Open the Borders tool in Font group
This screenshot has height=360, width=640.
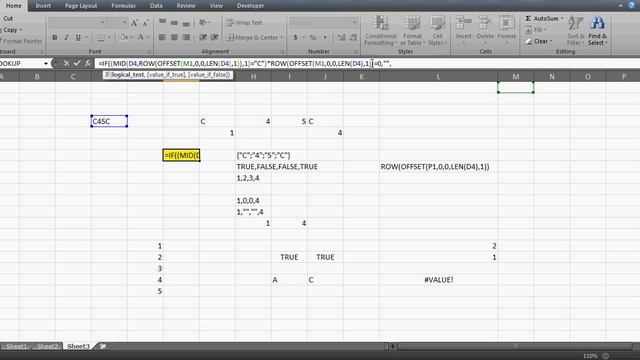pyautogui.click(x=101, y=38)
